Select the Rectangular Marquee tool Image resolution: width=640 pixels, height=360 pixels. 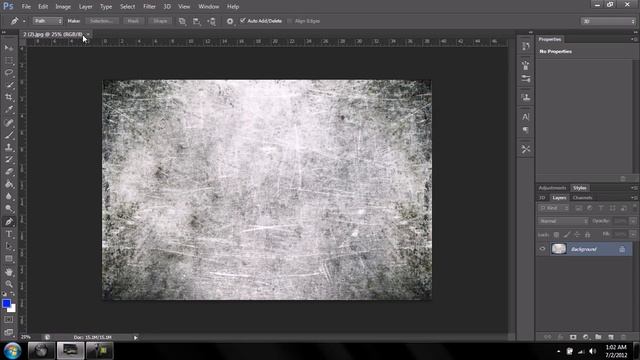(x=9, y=60)
